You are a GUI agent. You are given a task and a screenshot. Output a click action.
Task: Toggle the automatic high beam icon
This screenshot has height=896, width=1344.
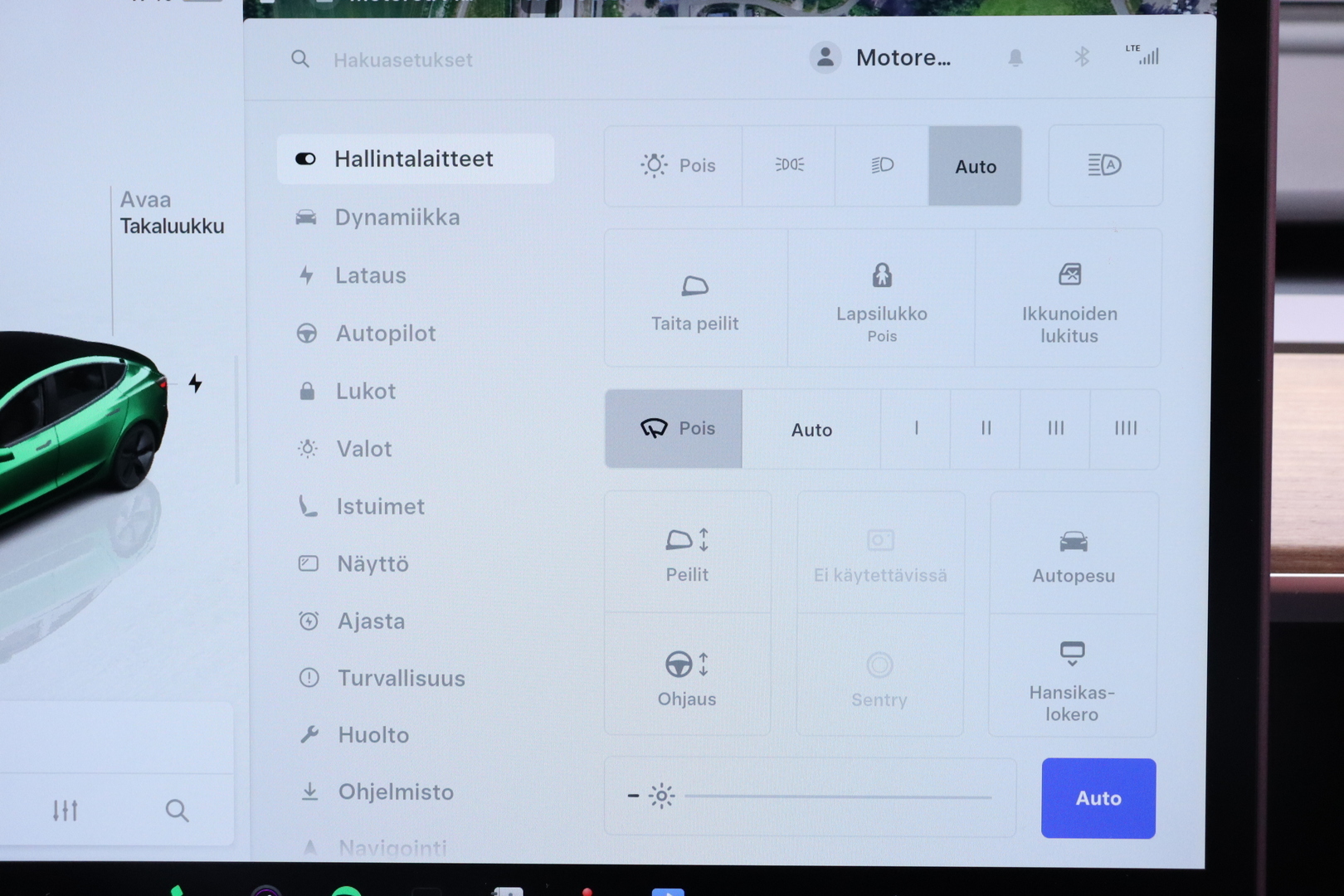[1104, 165]
